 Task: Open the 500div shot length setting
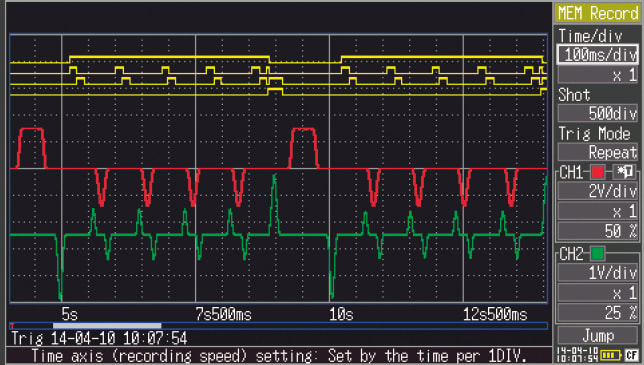pyautogui.click(x=598, y=113)
